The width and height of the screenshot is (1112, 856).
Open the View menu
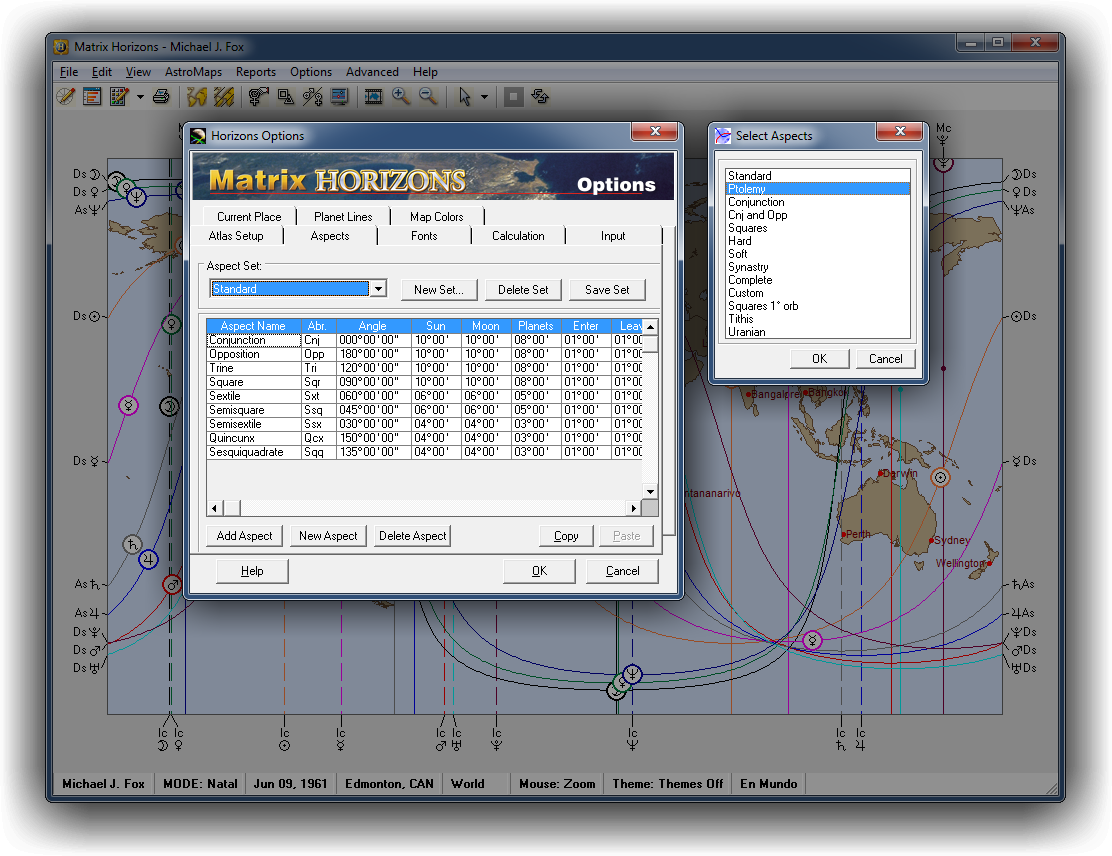pyautogui.click(x=138, y=72)
